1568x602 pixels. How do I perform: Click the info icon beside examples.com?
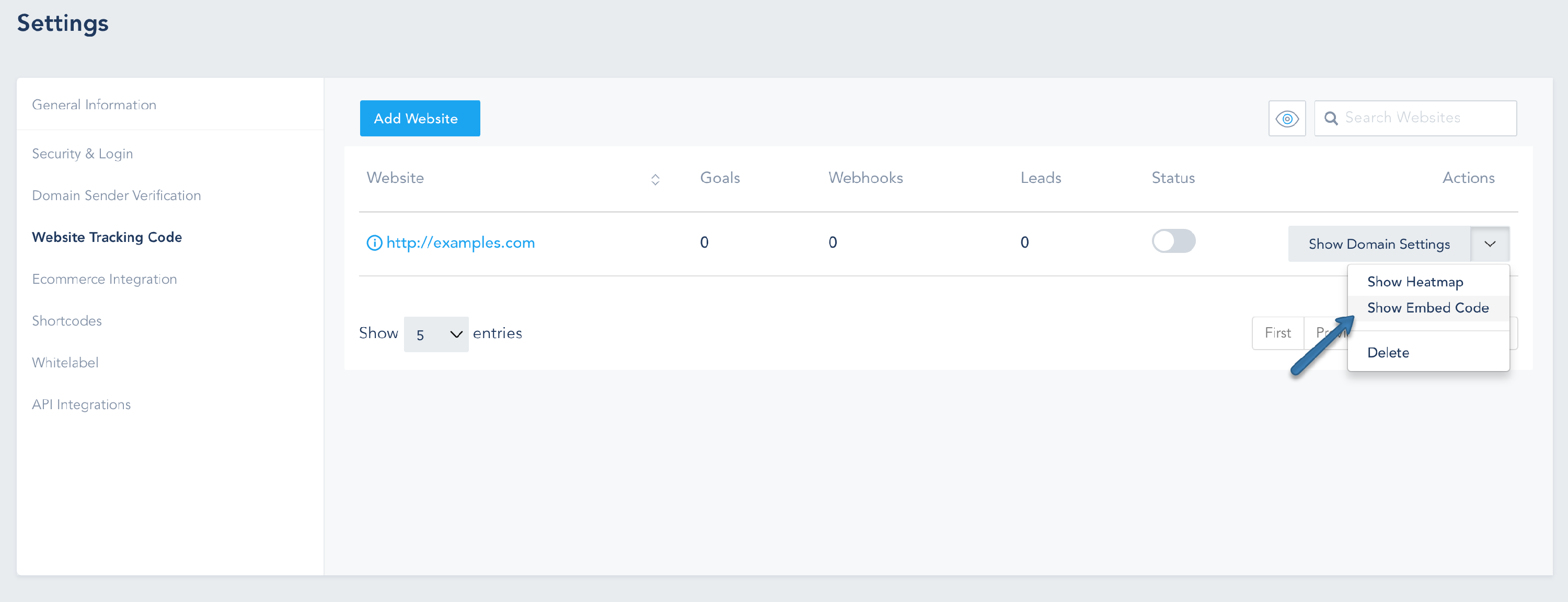pos(374,243)
